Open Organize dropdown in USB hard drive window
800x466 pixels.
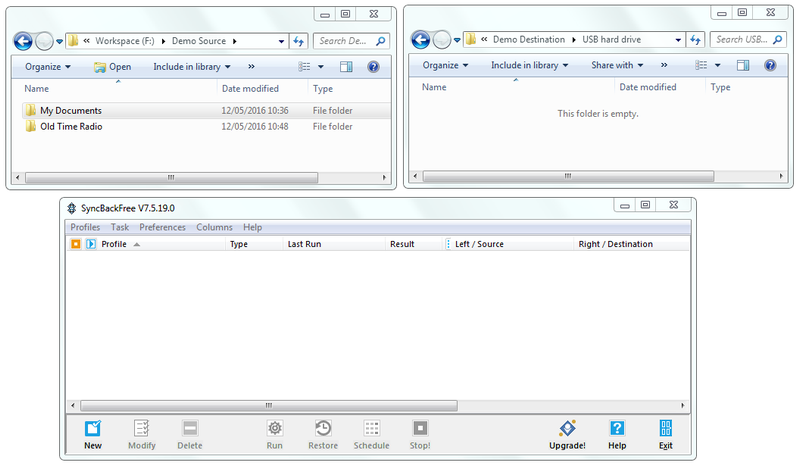tap(445, 65)
